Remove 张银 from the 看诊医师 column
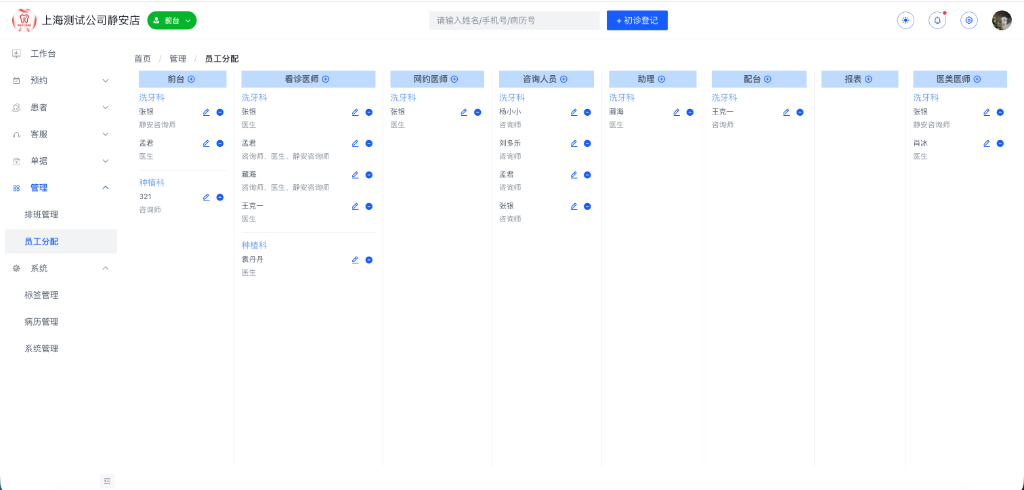Viewport: 1024px width, 490px height. coord(369,112)
